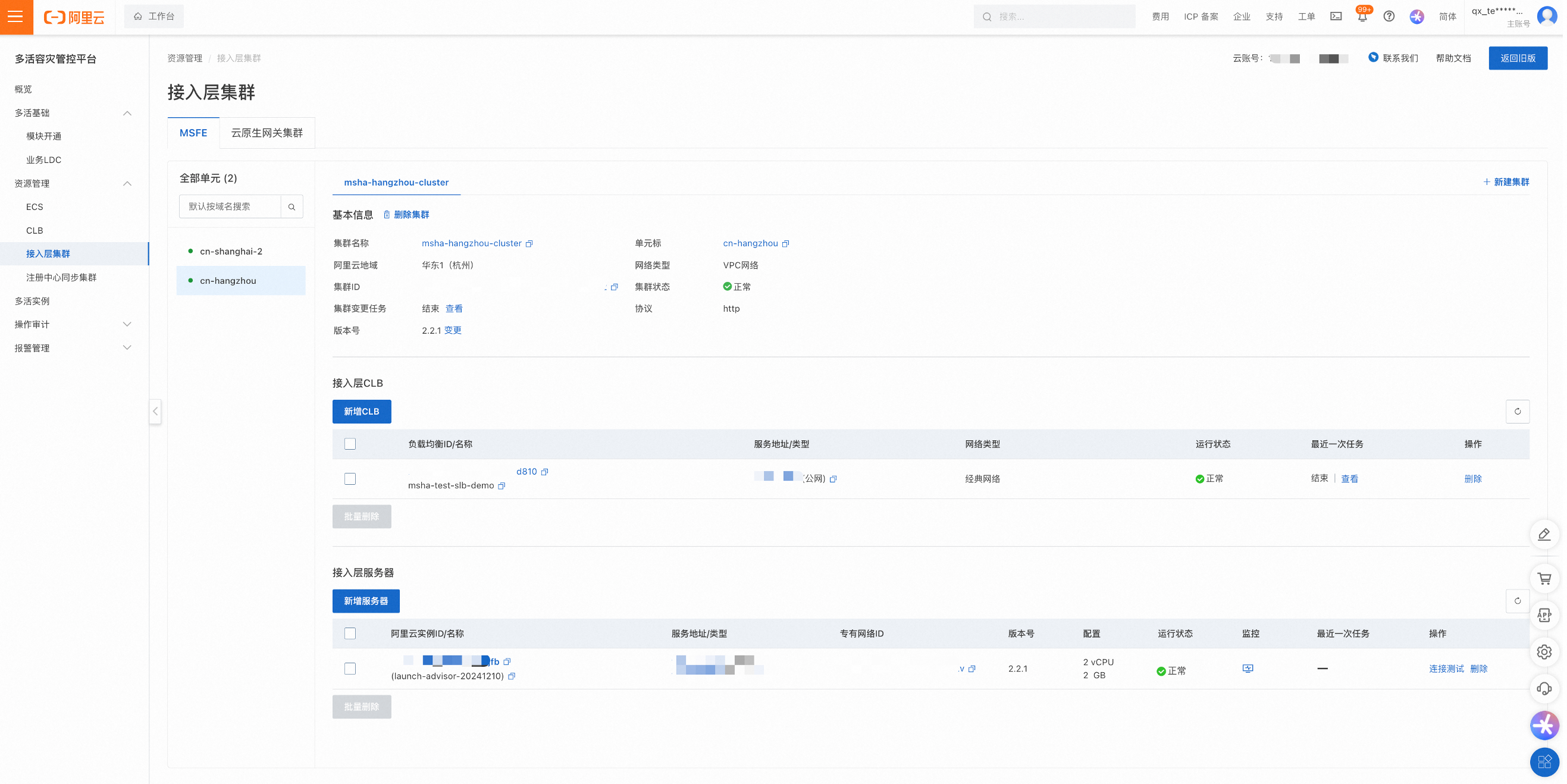Click the Alibaba Cloud logo

click(x=74, y=17)
